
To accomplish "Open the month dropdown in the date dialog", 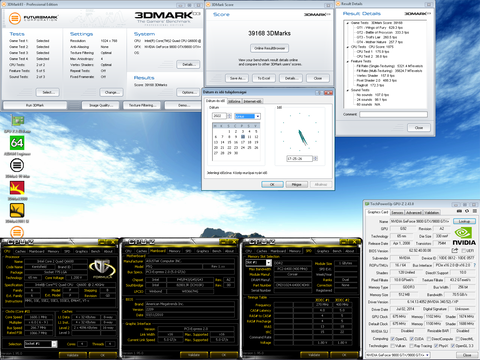I will (247, 116).
